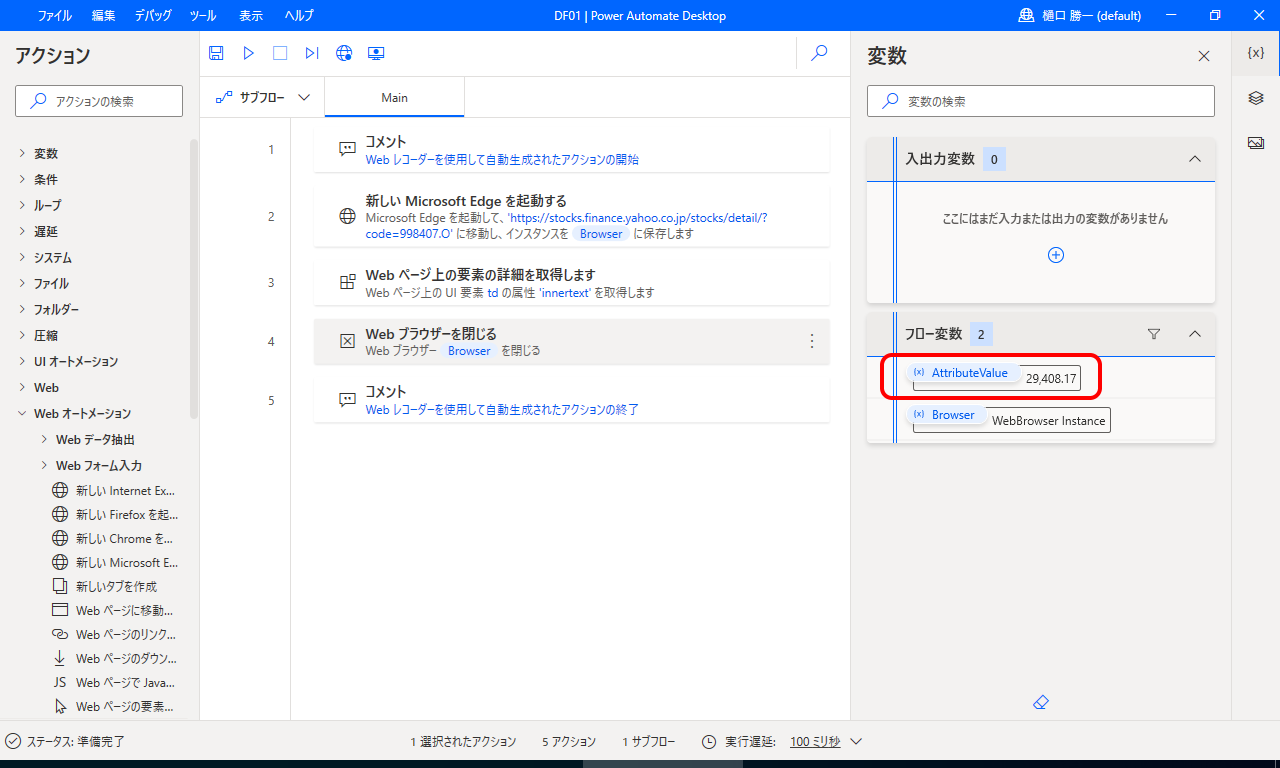Click the comment icon on action 5

(347, 399)
